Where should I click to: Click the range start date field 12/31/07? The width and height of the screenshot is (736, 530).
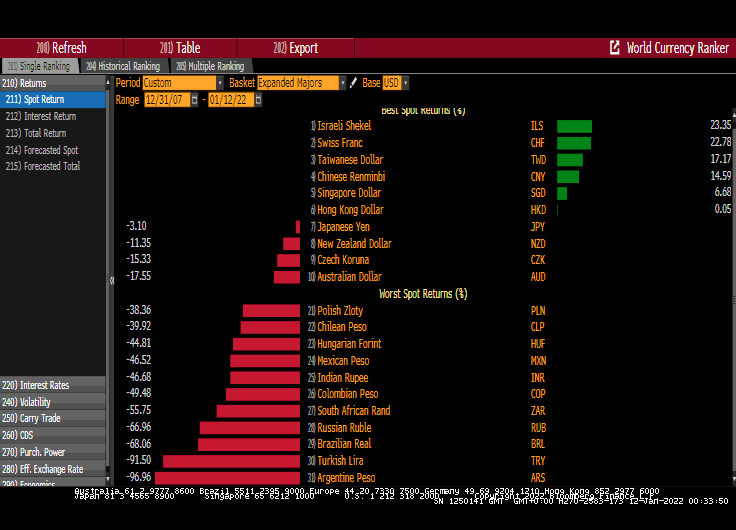167,100
